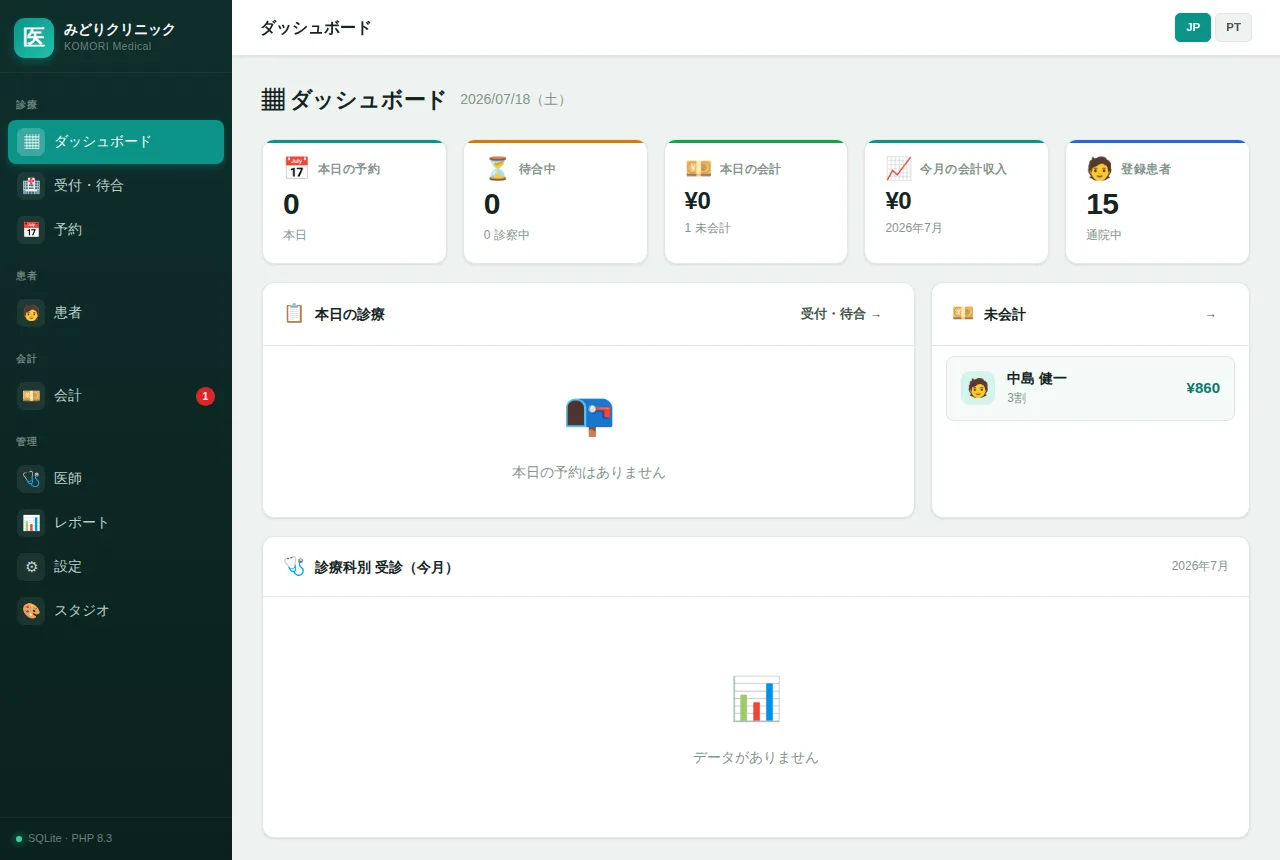1280x860 pixels.
Task: Click the 登録患者 stat card
Action: coord(1157,202)
